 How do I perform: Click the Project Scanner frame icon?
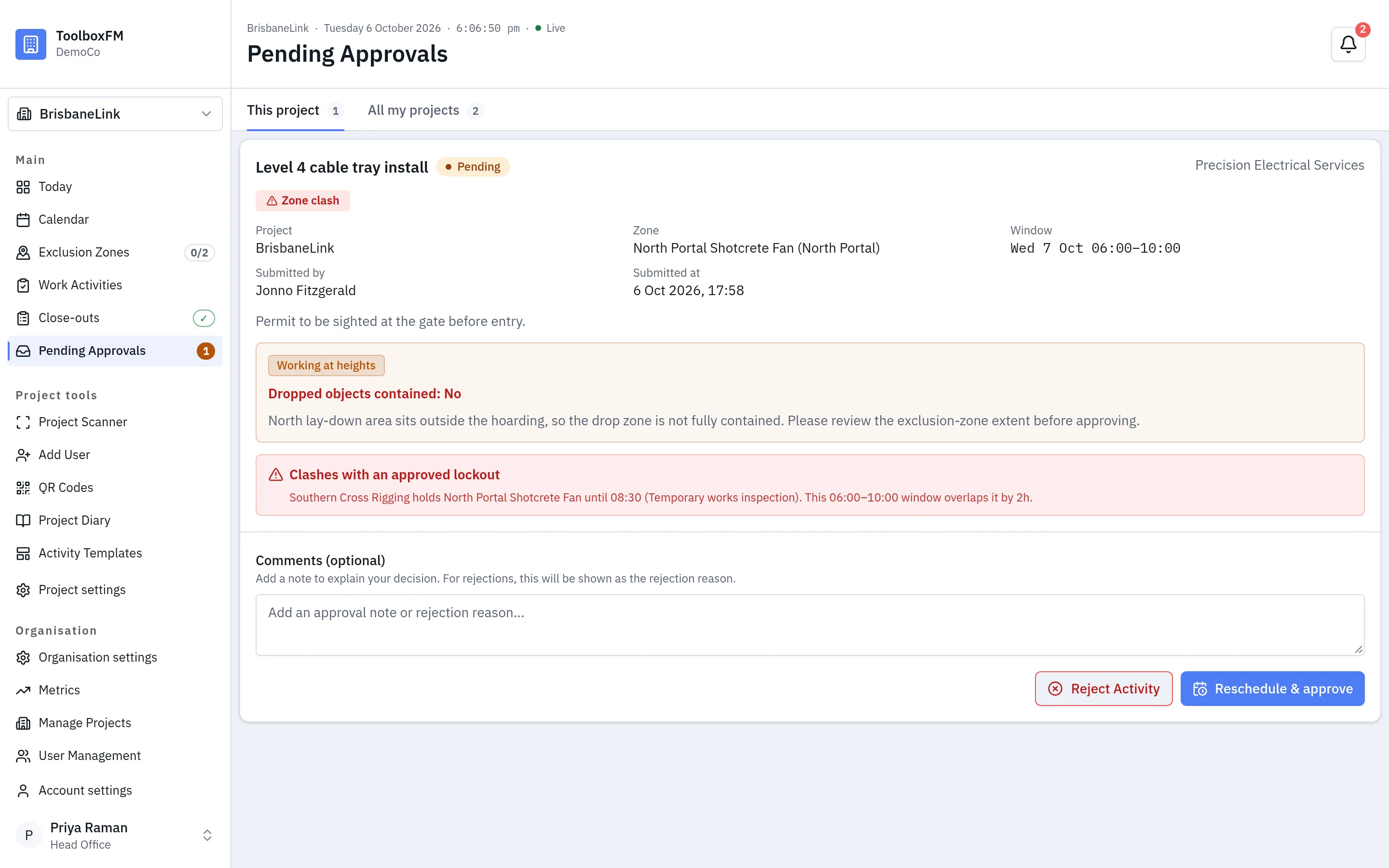(23, 422)
